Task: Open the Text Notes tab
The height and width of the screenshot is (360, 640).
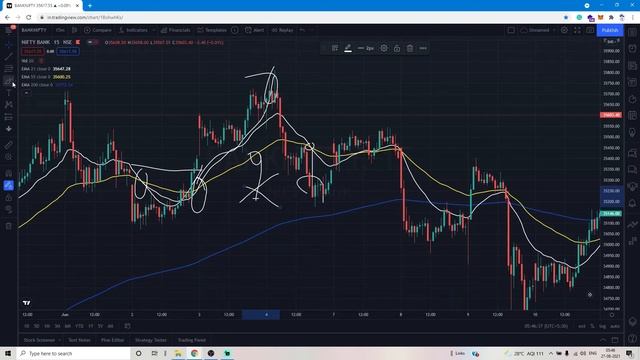Action: coord(79,340)
